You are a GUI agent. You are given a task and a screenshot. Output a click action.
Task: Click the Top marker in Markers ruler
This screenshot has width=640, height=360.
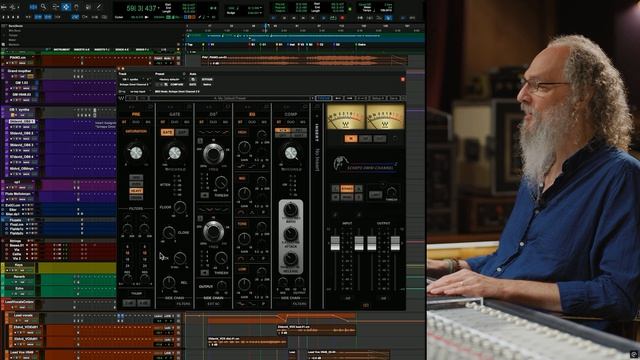tap(190, 44)
